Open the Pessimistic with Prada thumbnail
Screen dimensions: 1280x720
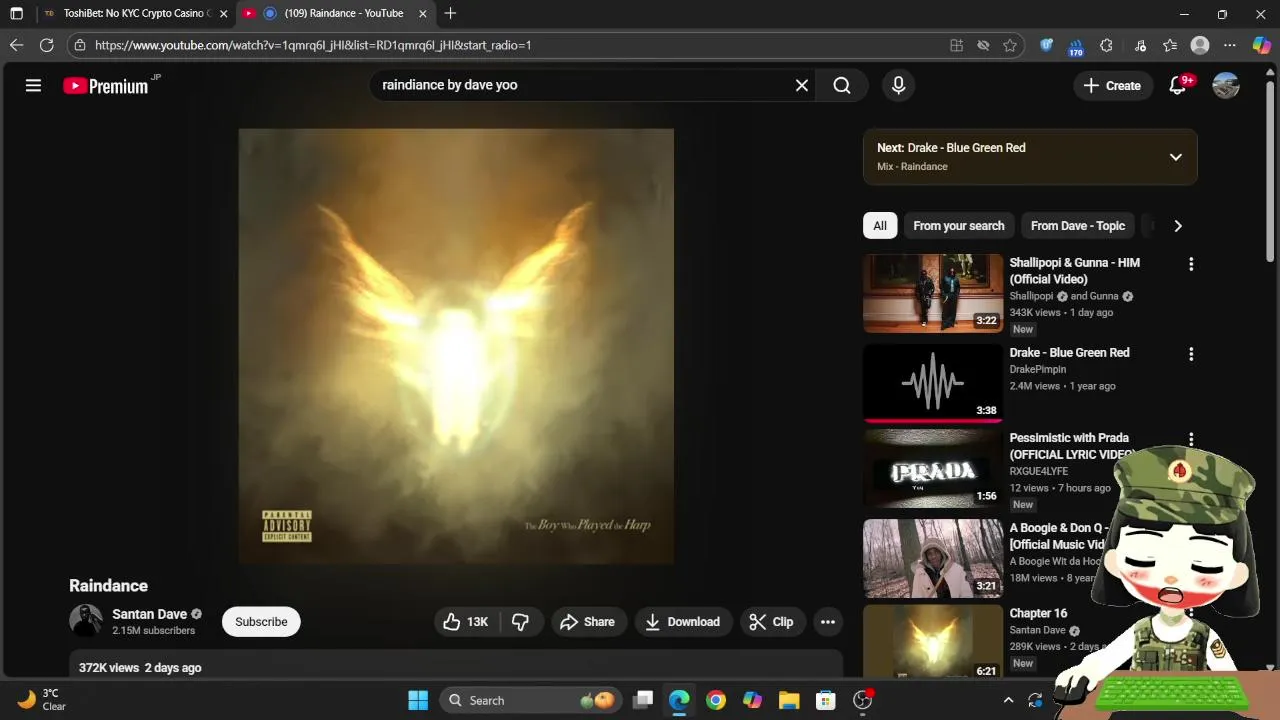(933, 469)
